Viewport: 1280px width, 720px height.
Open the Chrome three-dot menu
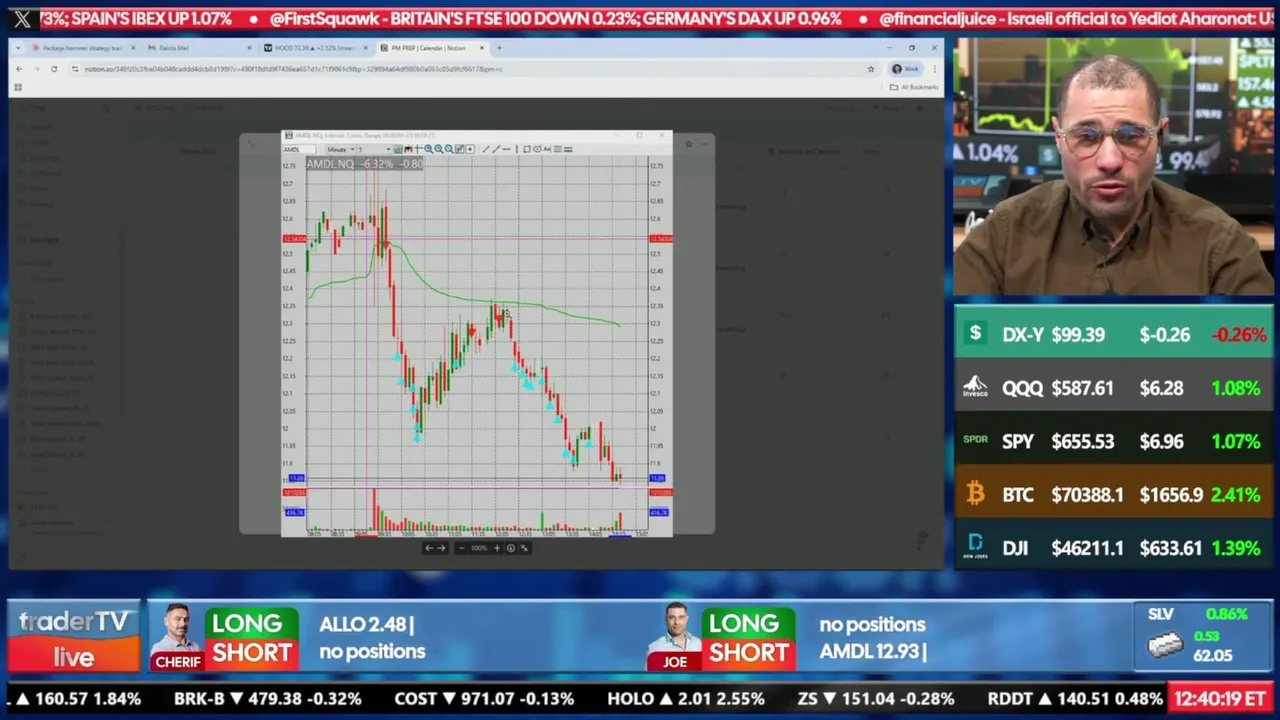click(x=934, y=69)
